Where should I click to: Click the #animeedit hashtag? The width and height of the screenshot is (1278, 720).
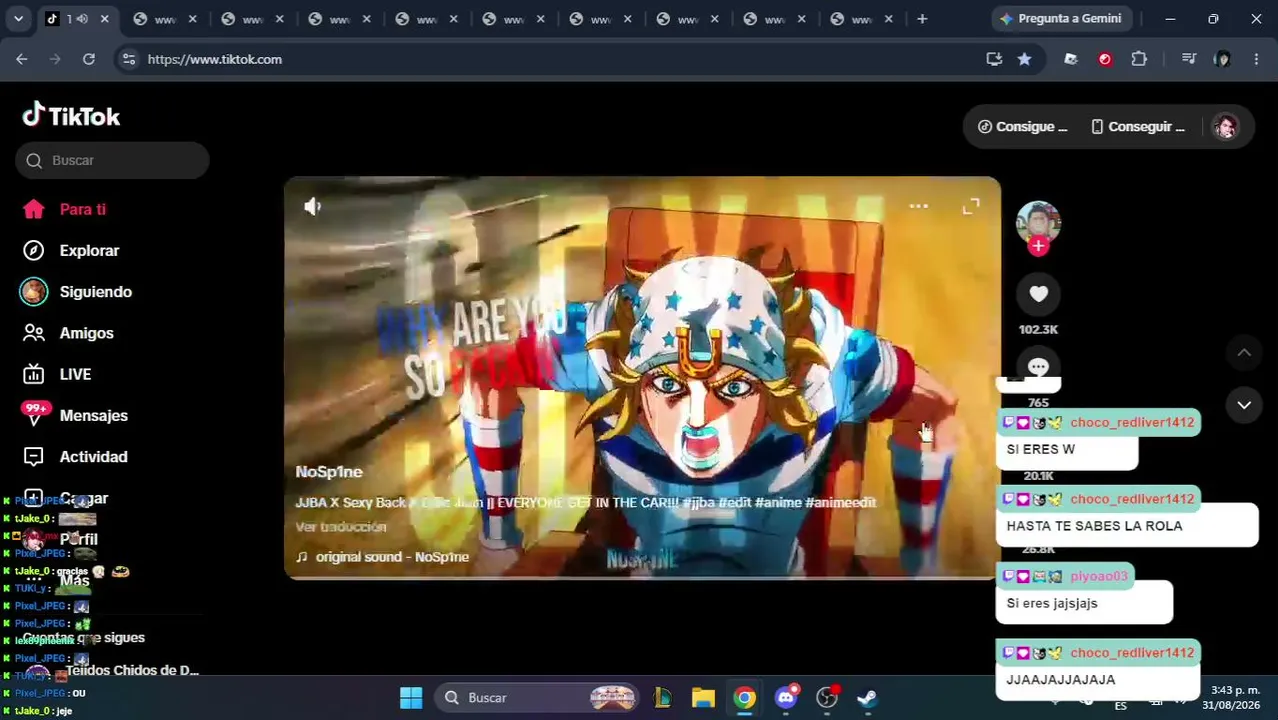tap(840, 502)
